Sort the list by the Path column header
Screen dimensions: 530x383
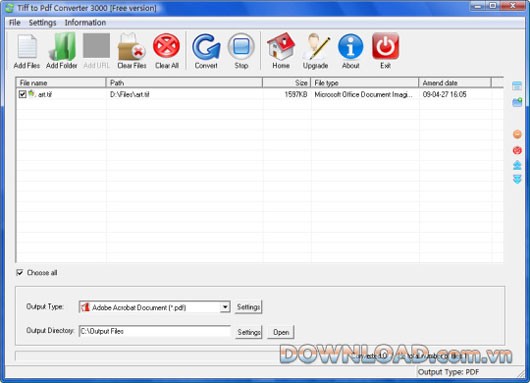pyautogui.click(x=185, y=83)
